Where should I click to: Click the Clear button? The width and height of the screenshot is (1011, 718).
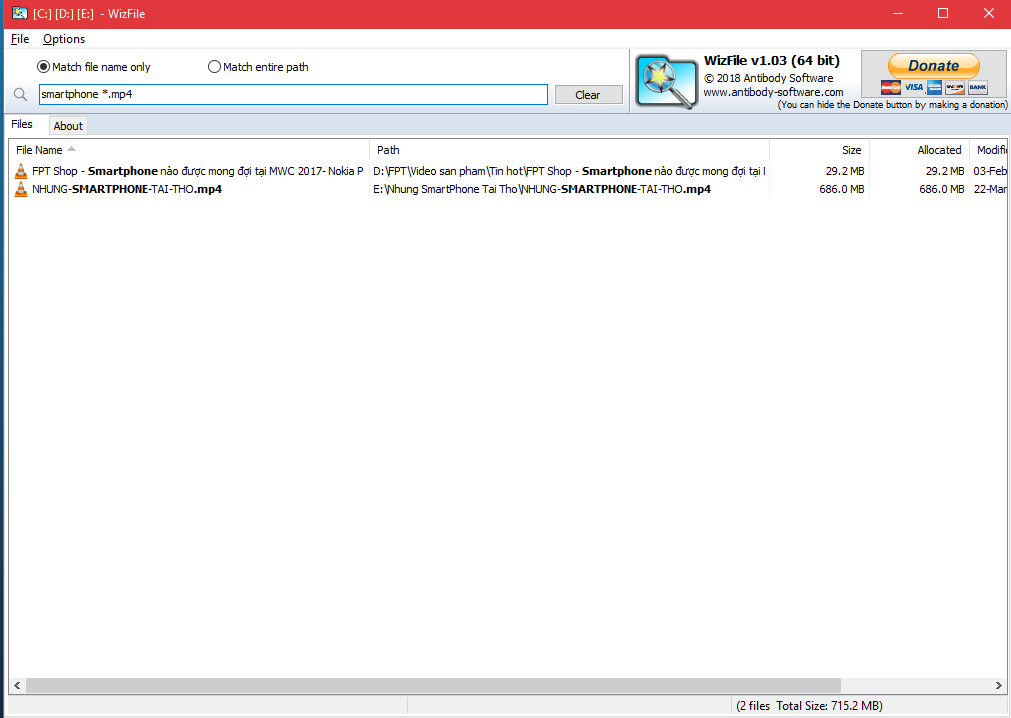pyautogui.click(x=588, y=95)
